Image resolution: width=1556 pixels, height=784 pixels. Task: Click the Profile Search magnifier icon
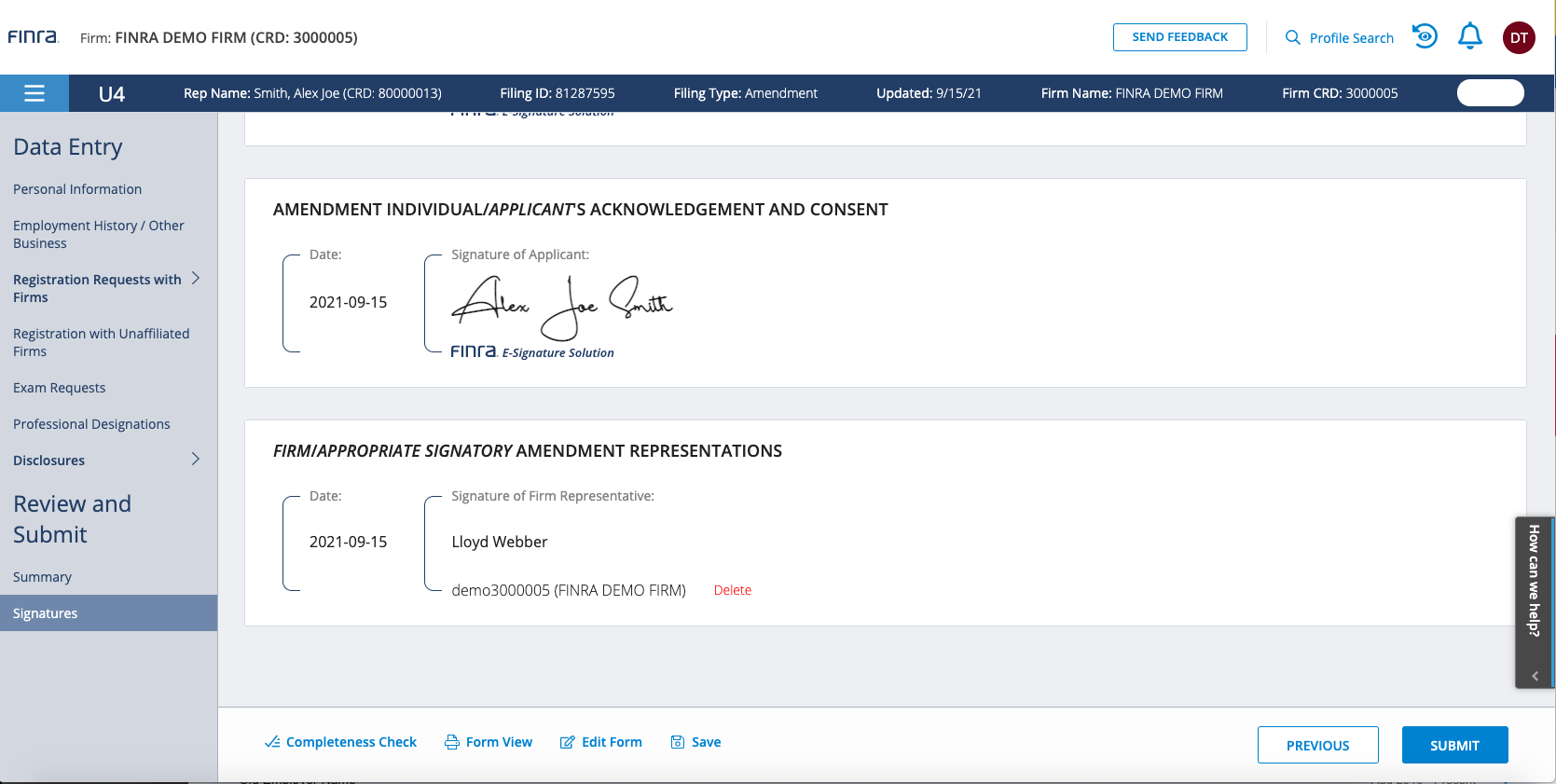click(x=1293, y=37)
